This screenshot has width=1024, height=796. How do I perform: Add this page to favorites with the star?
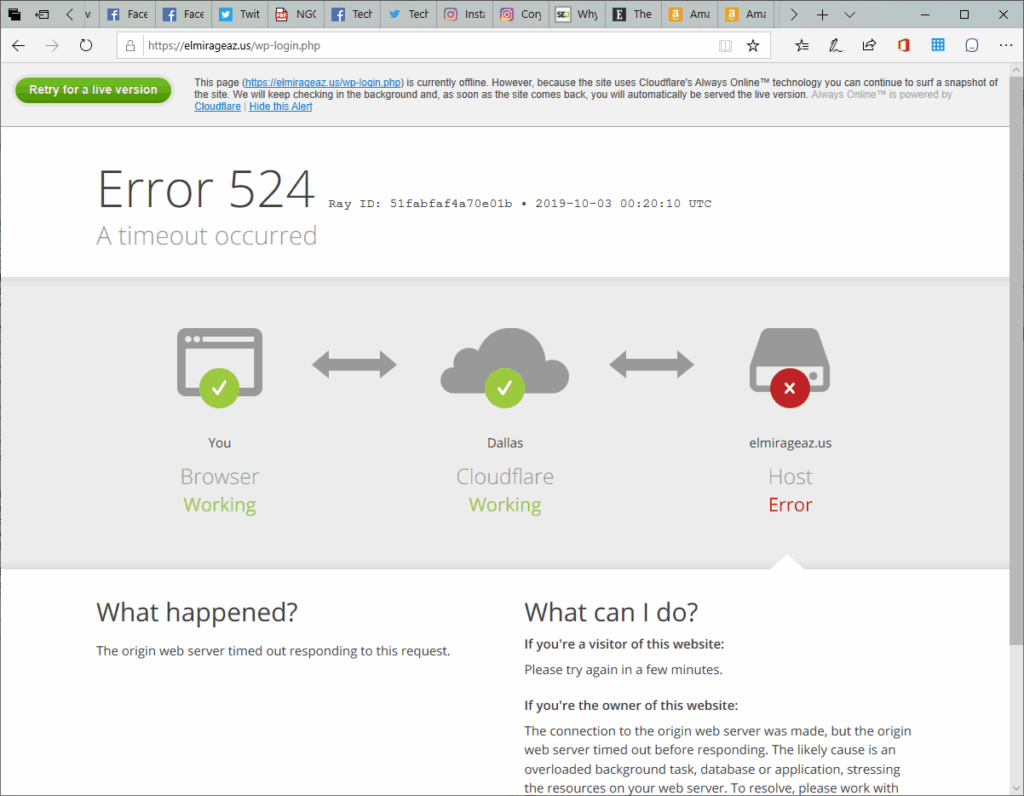[753, 46]
